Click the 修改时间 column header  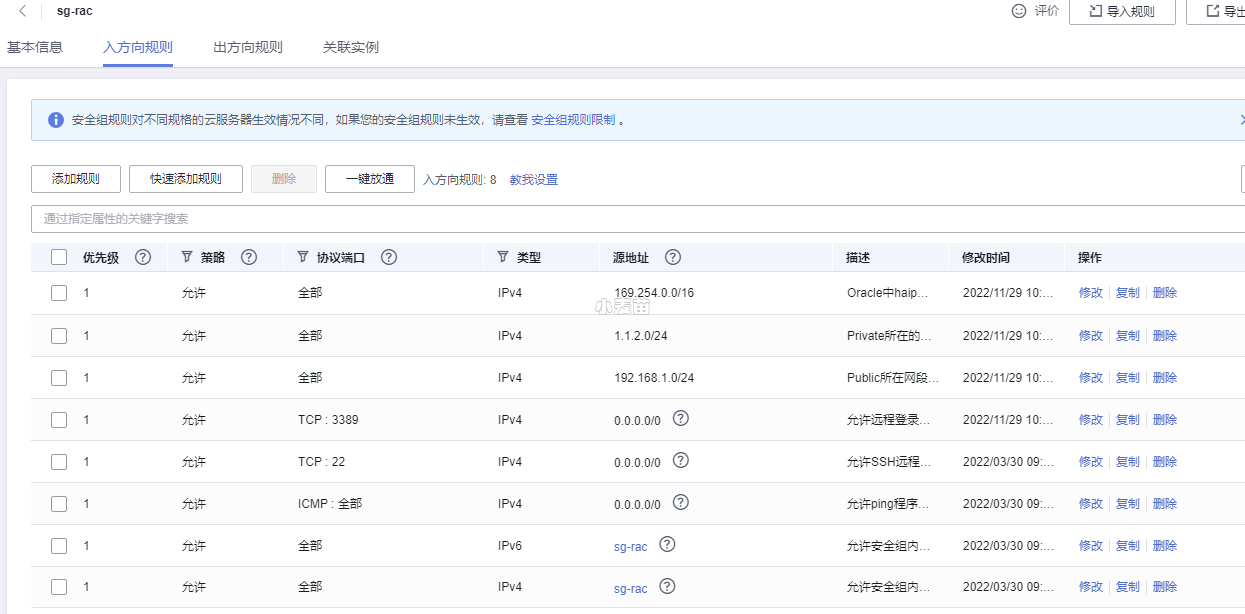point(986,257)
